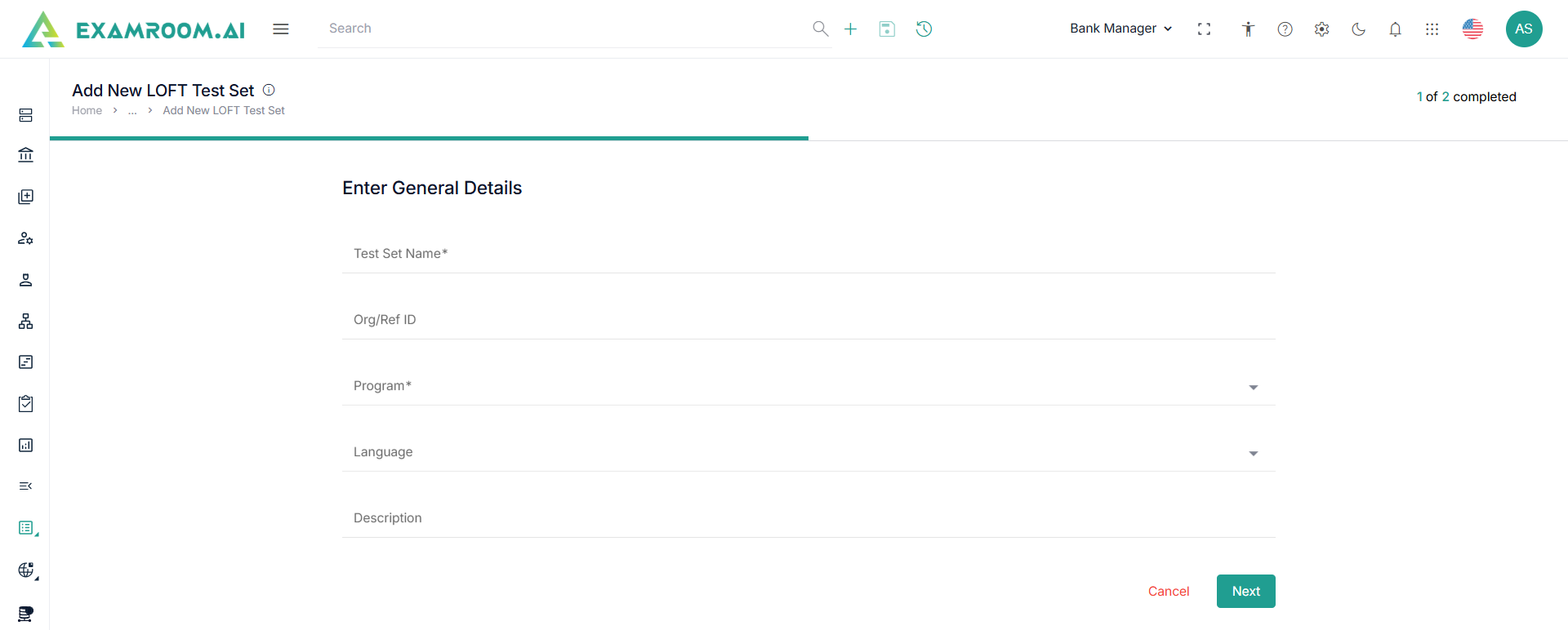Click the '1 of 2 completed' text
1568x630 pixels.
click(x=1466, y=96)
